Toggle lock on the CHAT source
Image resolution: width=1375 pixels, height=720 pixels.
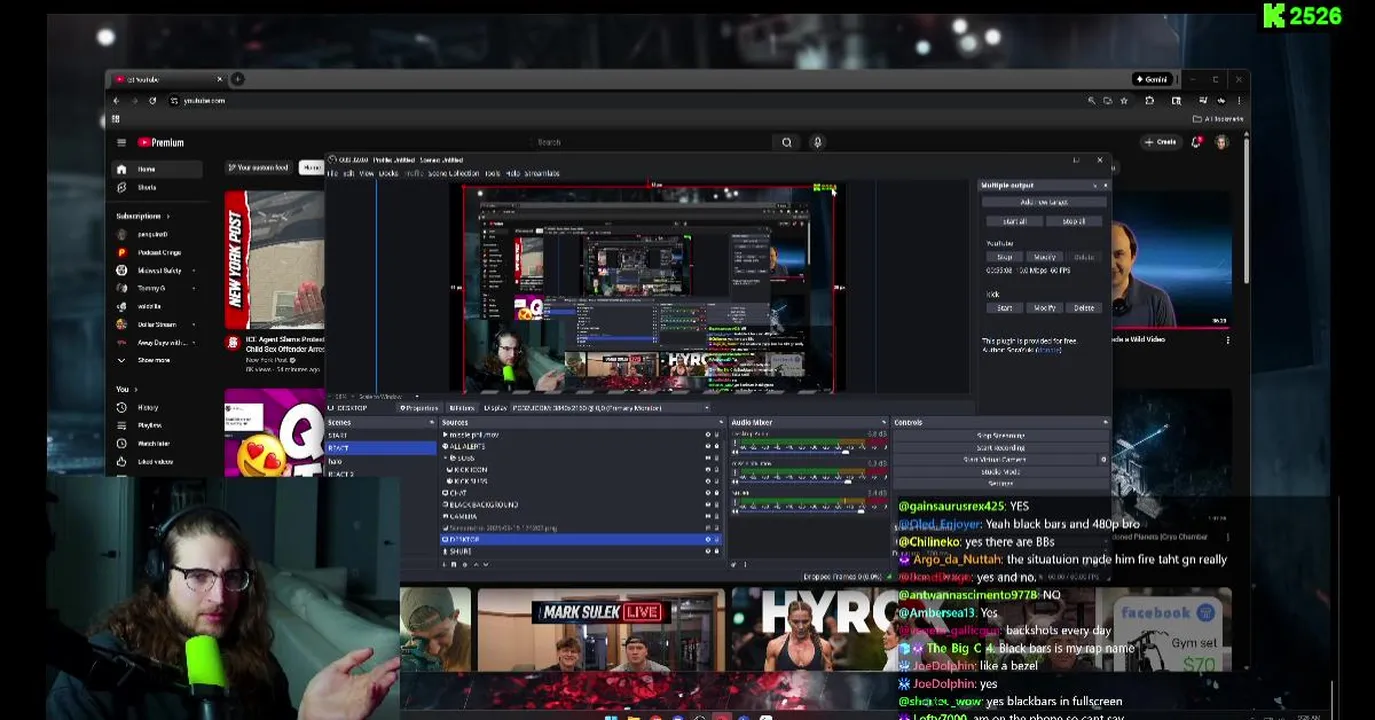(x=716, y=493)
